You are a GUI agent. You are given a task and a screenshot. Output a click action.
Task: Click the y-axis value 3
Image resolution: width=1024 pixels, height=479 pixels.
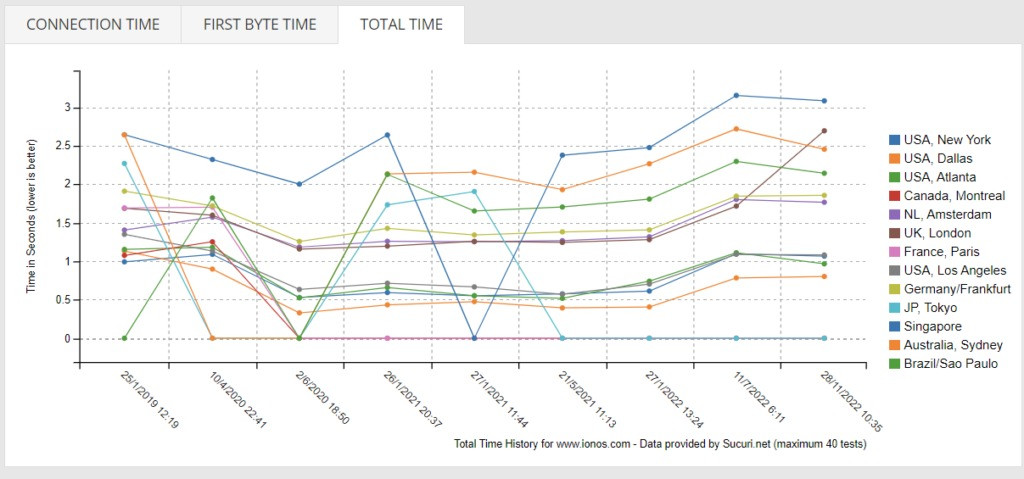click(67, 108)
